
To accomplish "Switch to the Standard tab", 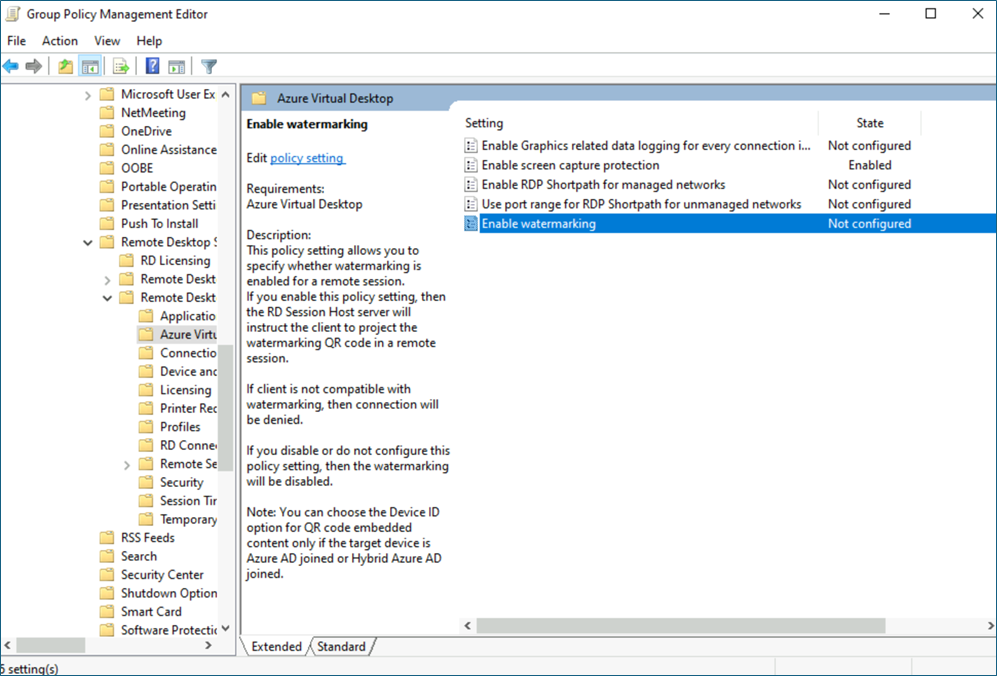I will 341,646.
